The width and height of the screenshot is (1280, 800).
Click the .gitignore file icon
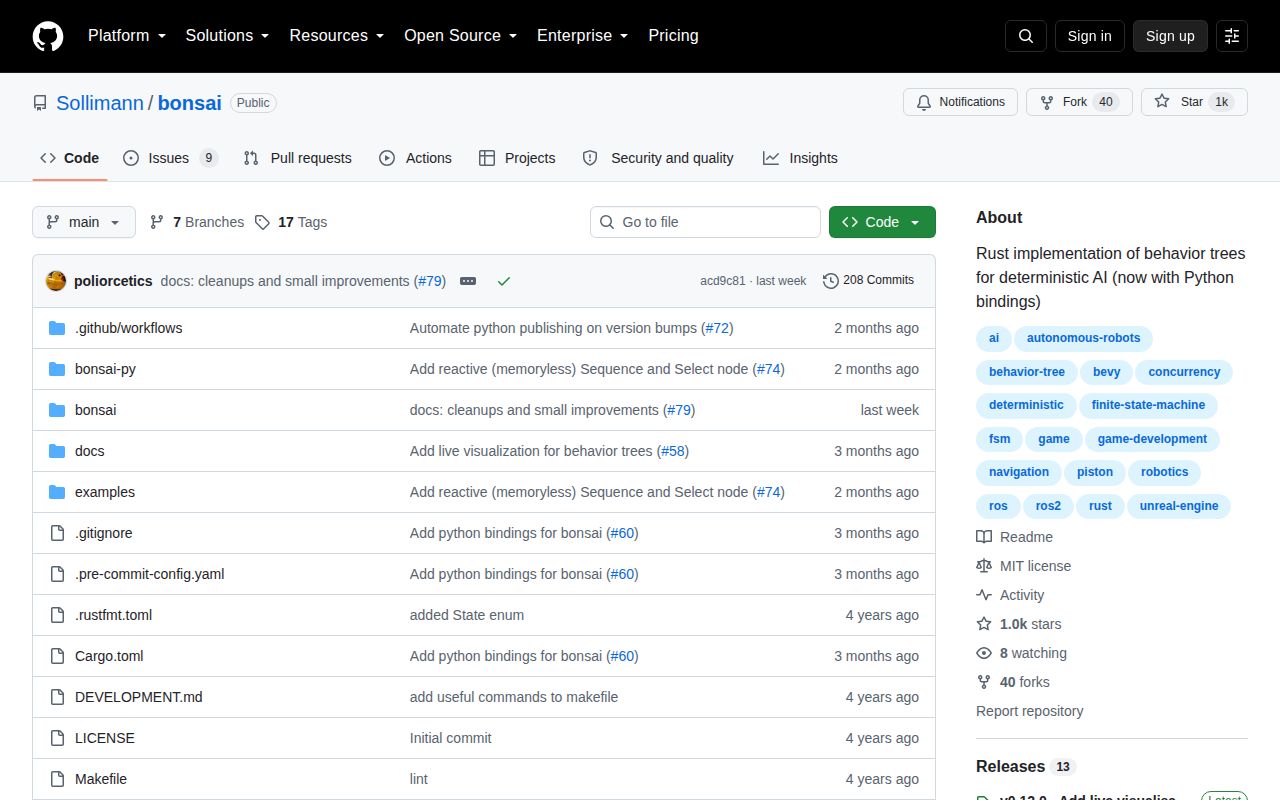(57, 533)
